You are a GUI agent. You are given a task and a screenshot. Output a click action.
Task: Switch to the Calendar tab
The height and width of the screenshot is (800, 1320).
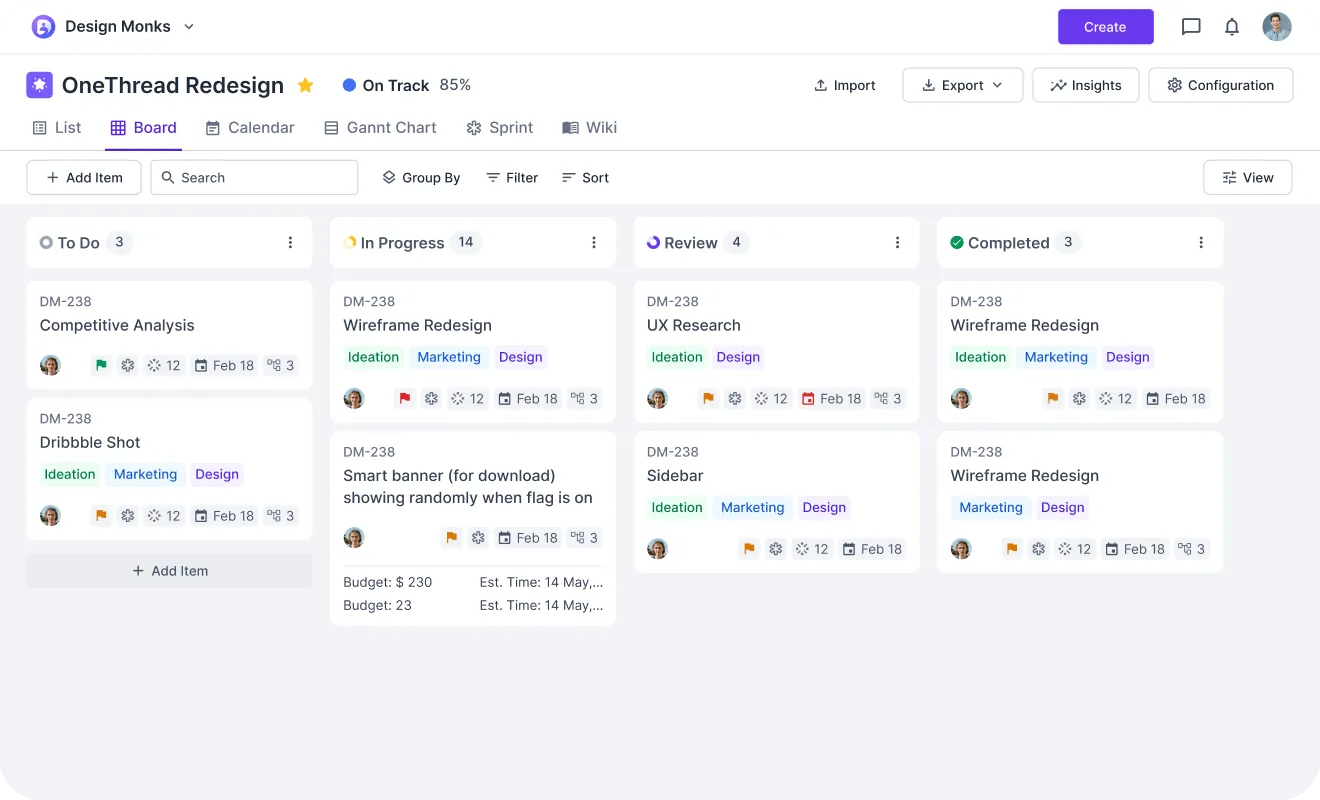coord(250,128)
